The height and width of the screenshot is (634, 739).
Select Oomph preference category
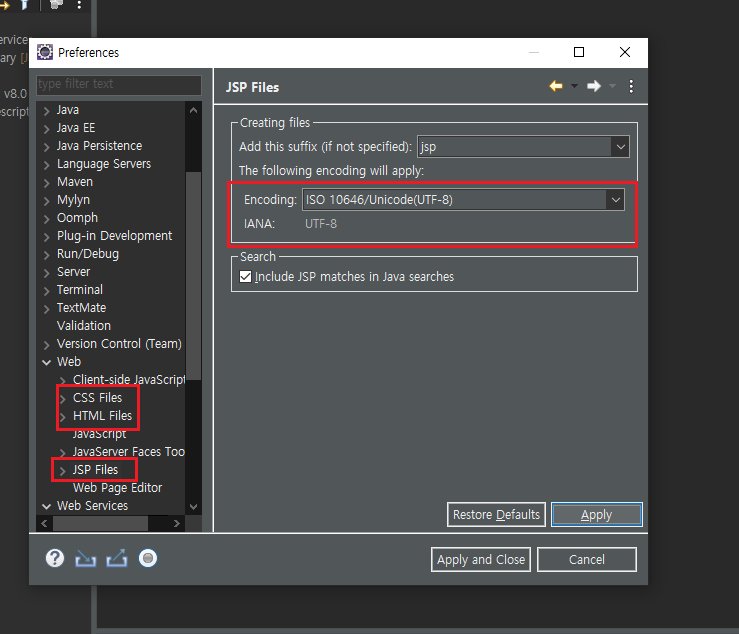77,218
